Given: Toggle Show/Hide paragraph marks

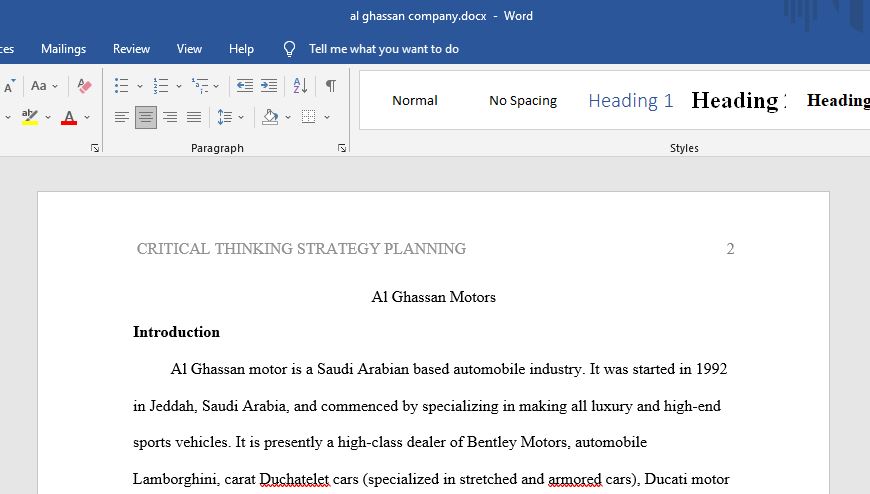Looking at the screenshot, I should [331, 85].
